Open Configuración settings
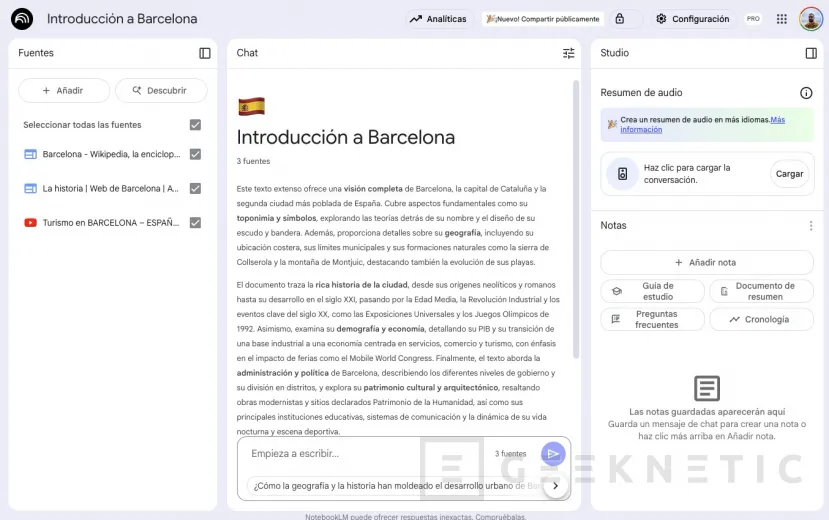This screenshot has width=829, height=520. 692,19
